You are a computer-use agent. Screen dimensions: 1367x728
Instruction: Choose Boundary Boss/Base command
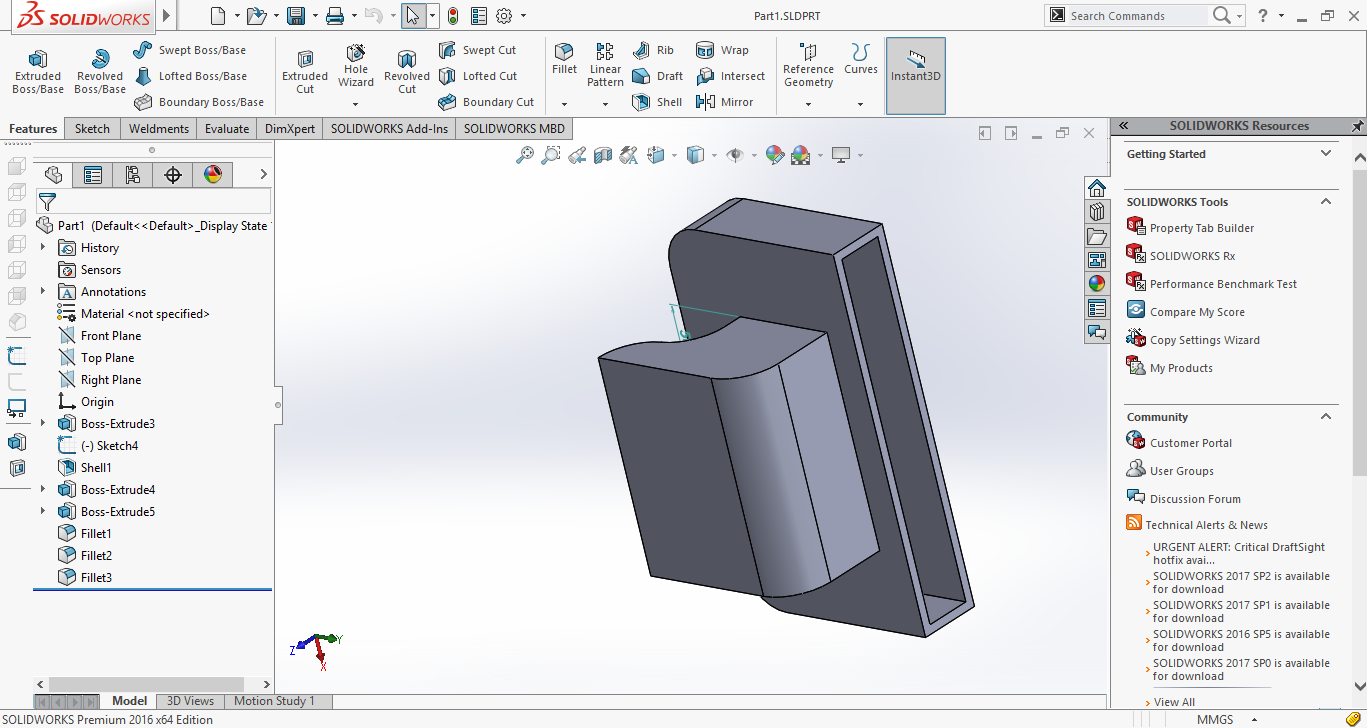tap(199, 102)
